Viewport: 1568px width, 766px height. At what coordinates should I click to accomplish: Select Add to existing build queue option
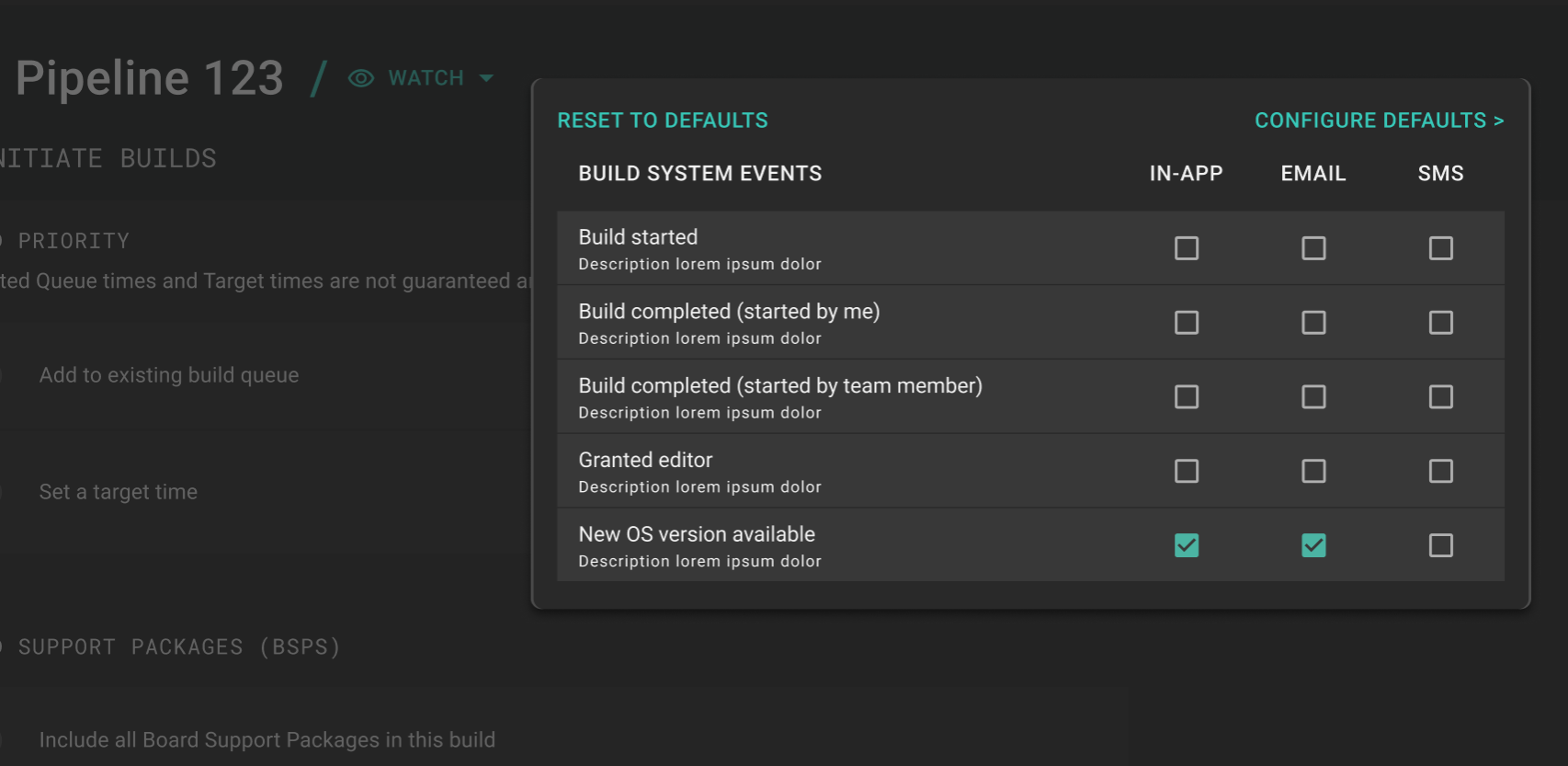click(x=168, y=375)
